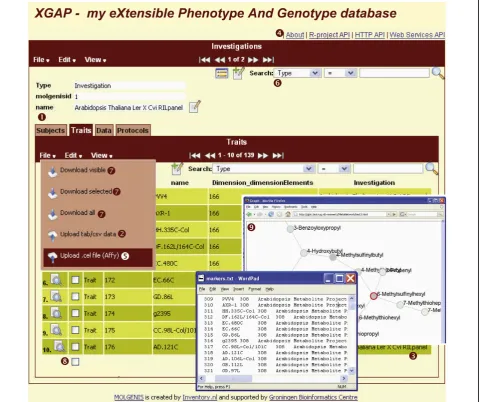Expand the Investigations View menu
The width and height of the screenshot is (480, 402).
pyautogui.click(x=95, y=60)
